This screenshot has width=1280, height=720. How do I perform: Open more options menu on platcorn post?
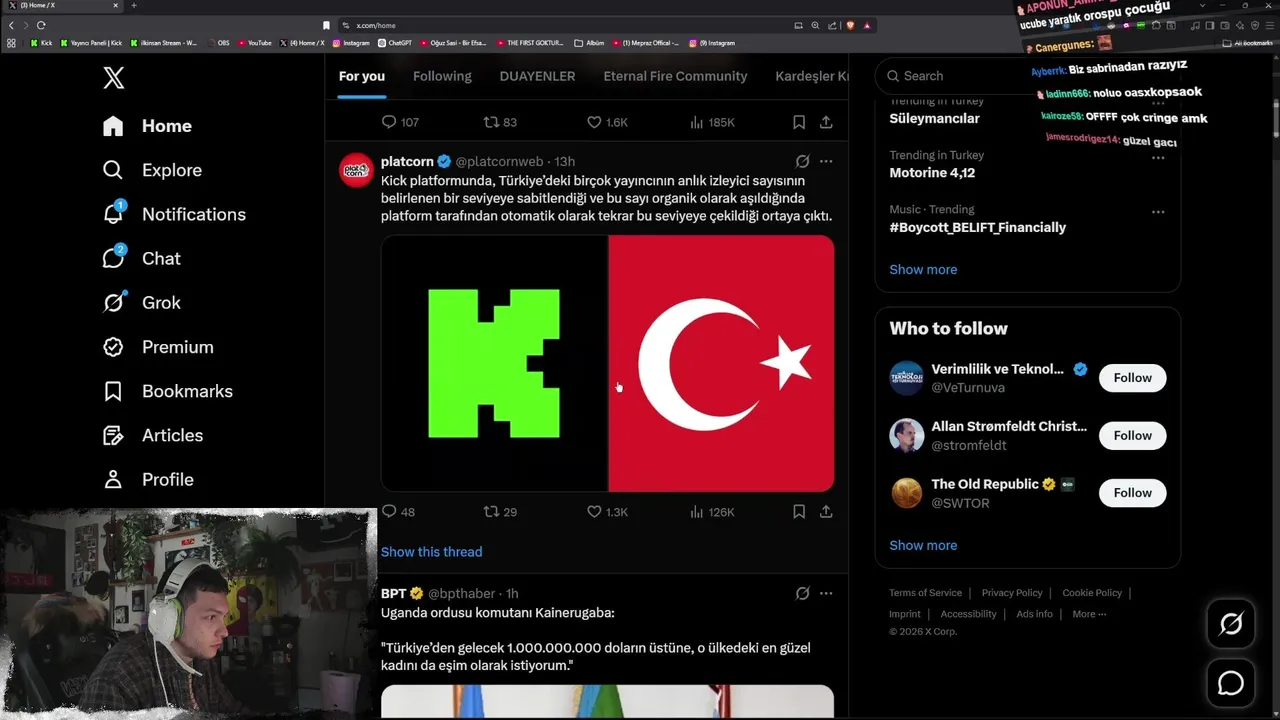(x=826, y=161)
